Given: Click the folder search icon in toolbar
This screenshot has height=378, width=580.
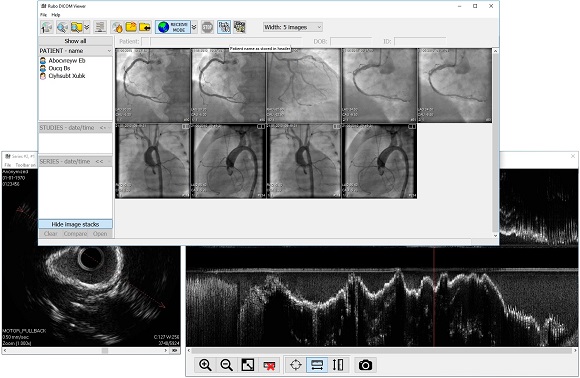Looking at the screenshot, I should click(x=76, y=27).
